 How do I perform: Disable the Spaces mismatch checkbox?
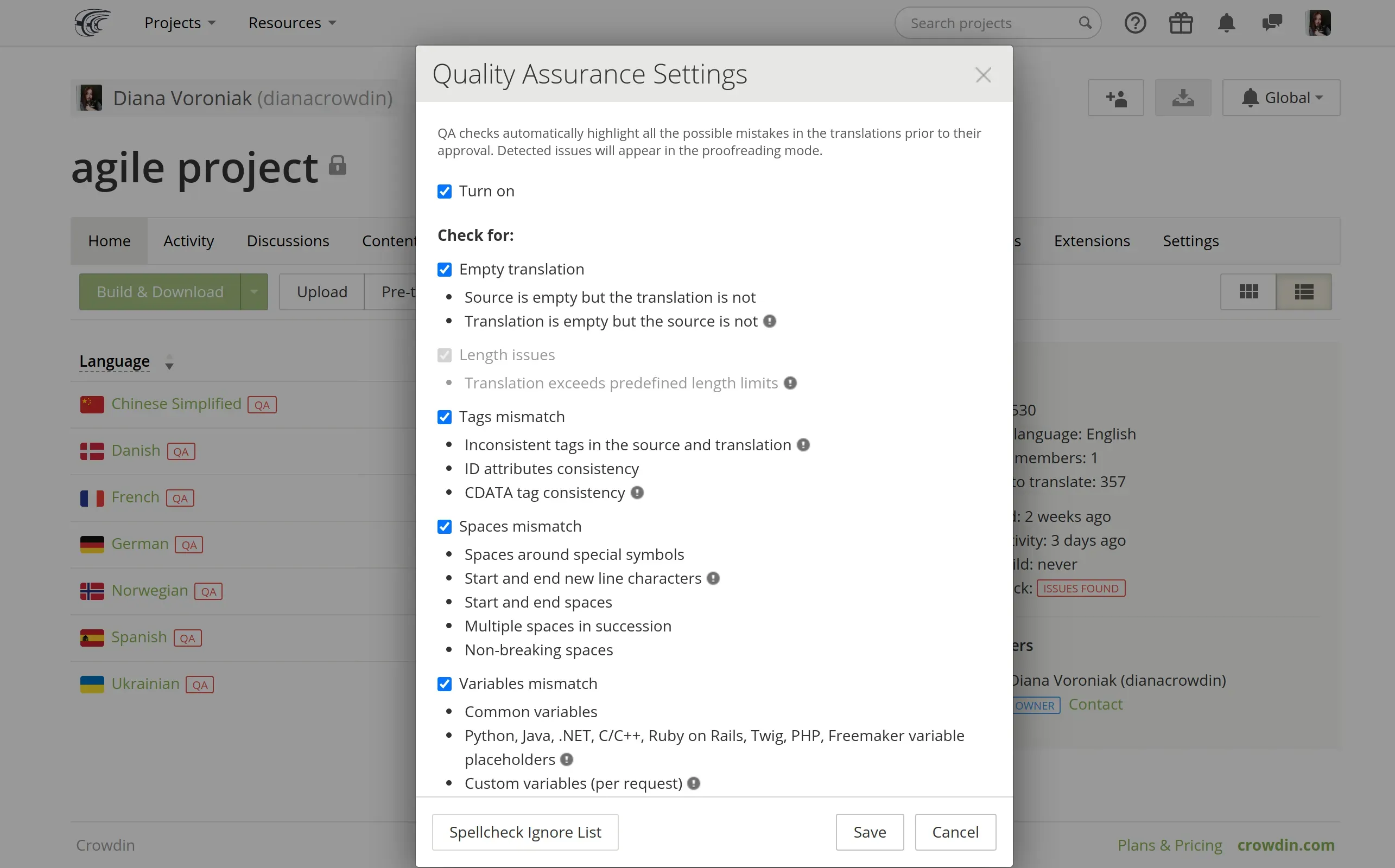(445, 526)
